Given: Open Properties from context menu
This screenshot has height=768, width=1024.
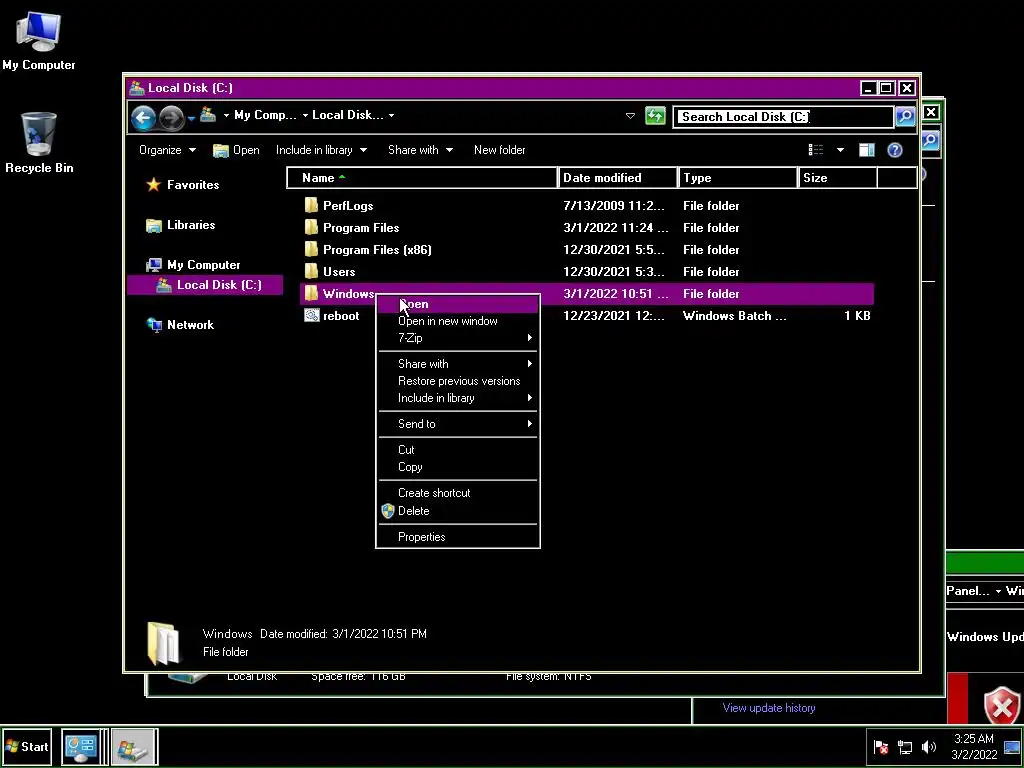Looking at the screenshot, I should click(x=458, y=537).
